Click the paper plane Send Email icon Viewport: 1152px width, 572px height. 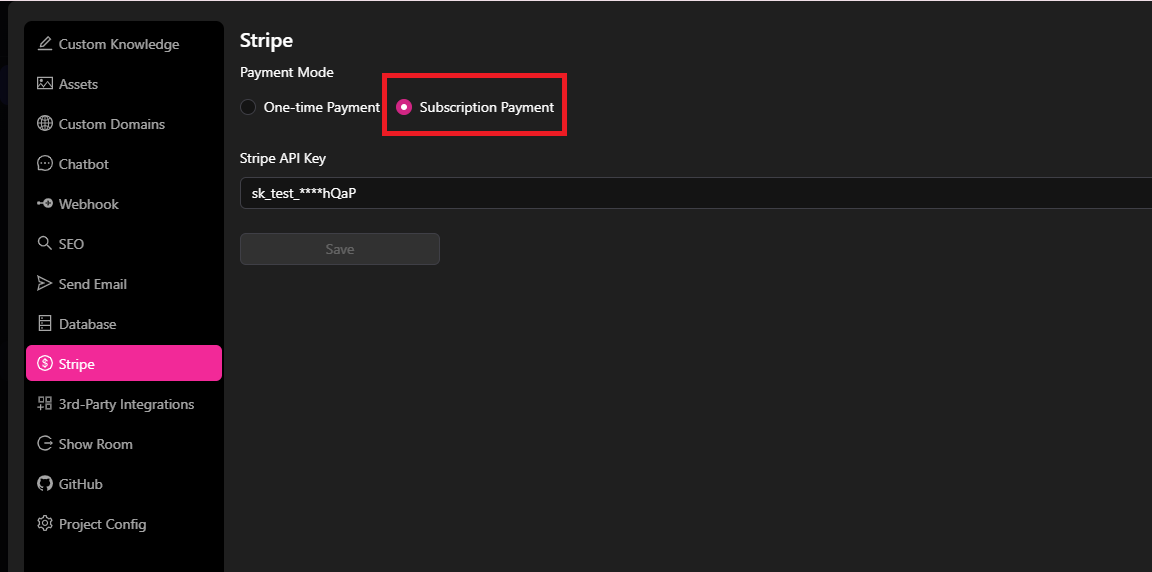(44, 284)
